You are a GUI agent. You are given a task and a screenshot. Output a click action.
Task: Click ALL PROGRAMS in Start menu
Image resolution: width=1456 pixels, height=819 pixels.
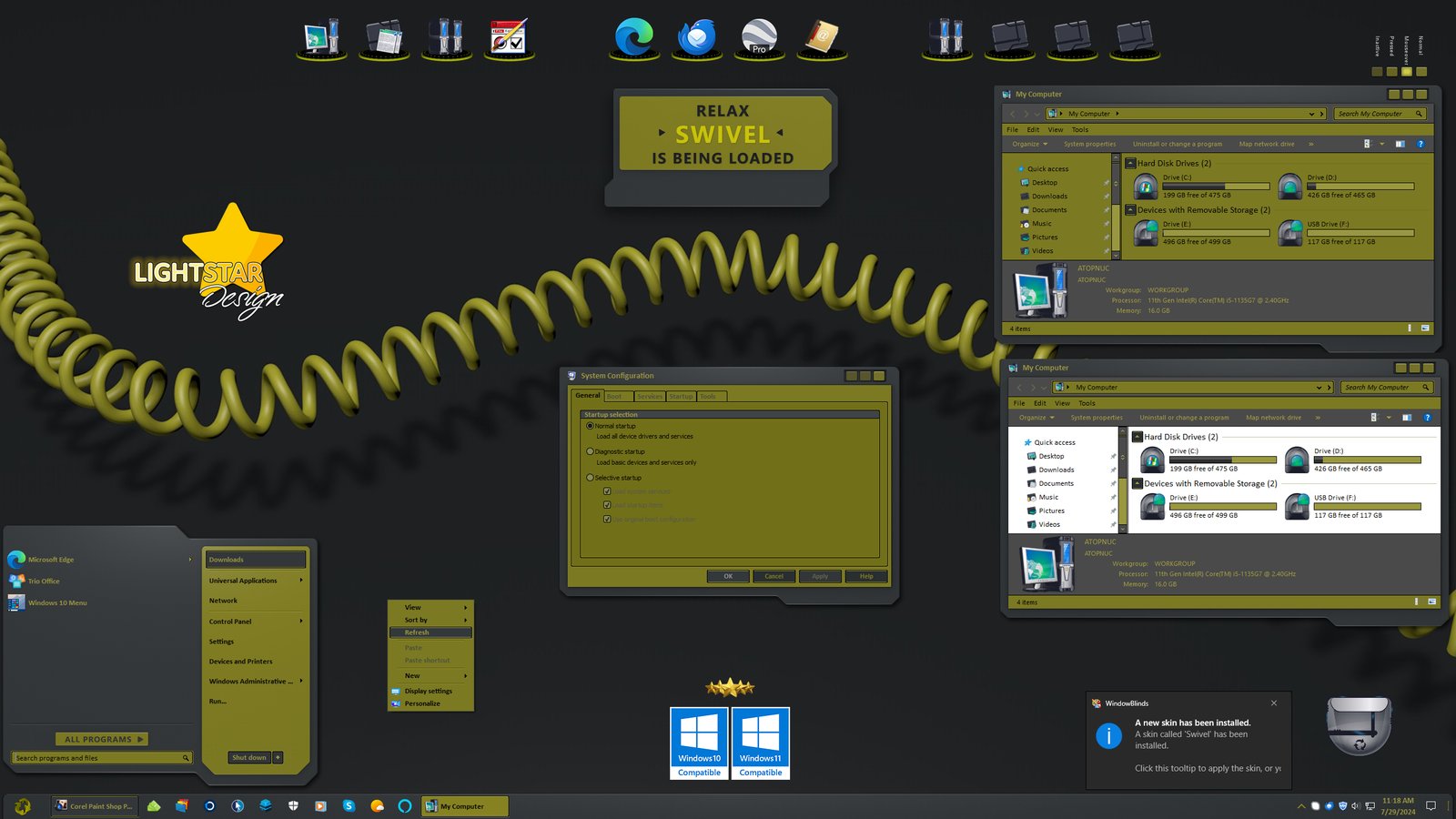(x=102, y=739)
